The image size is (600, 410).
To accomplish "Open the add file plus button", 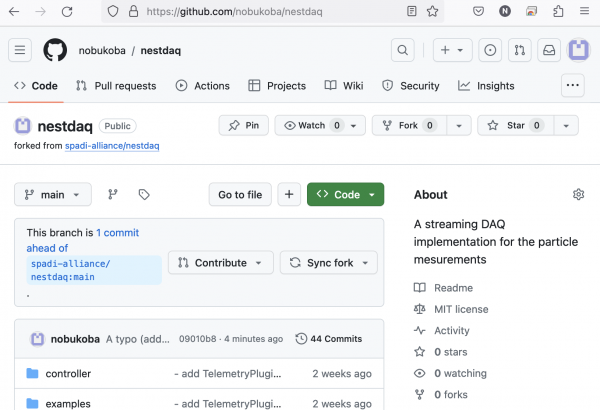I will [289, 194].
